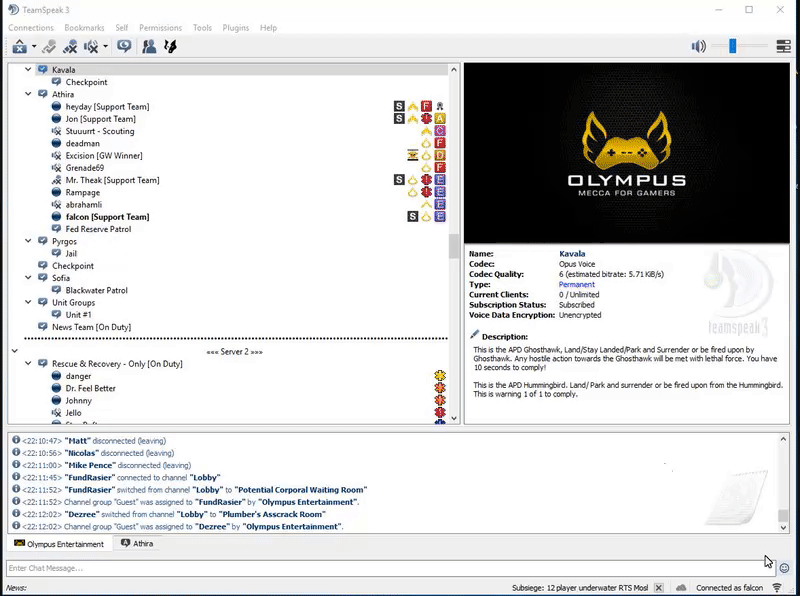Collapse the Unit Groups channel

tap(28, 302)
